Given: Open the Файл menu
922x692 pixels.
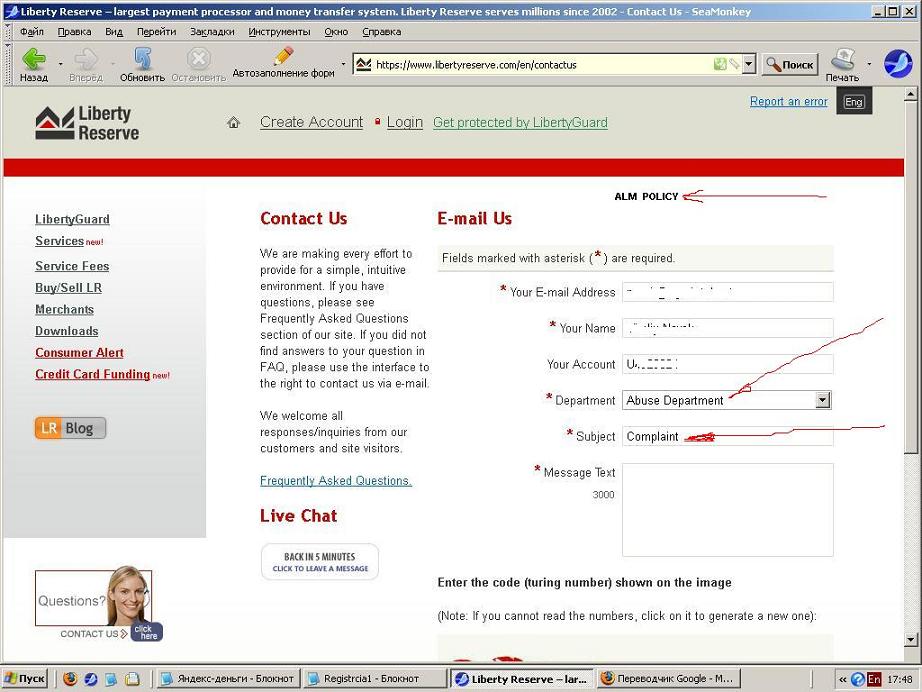Looking at the screenshot, I should [32, 32].
